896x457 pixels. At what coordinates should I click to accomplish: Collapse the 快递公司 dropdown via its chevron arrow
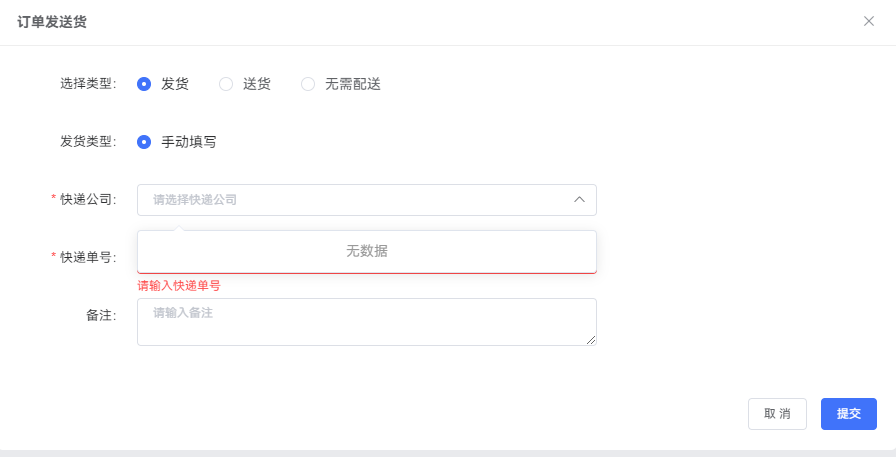tap(579, 200)
